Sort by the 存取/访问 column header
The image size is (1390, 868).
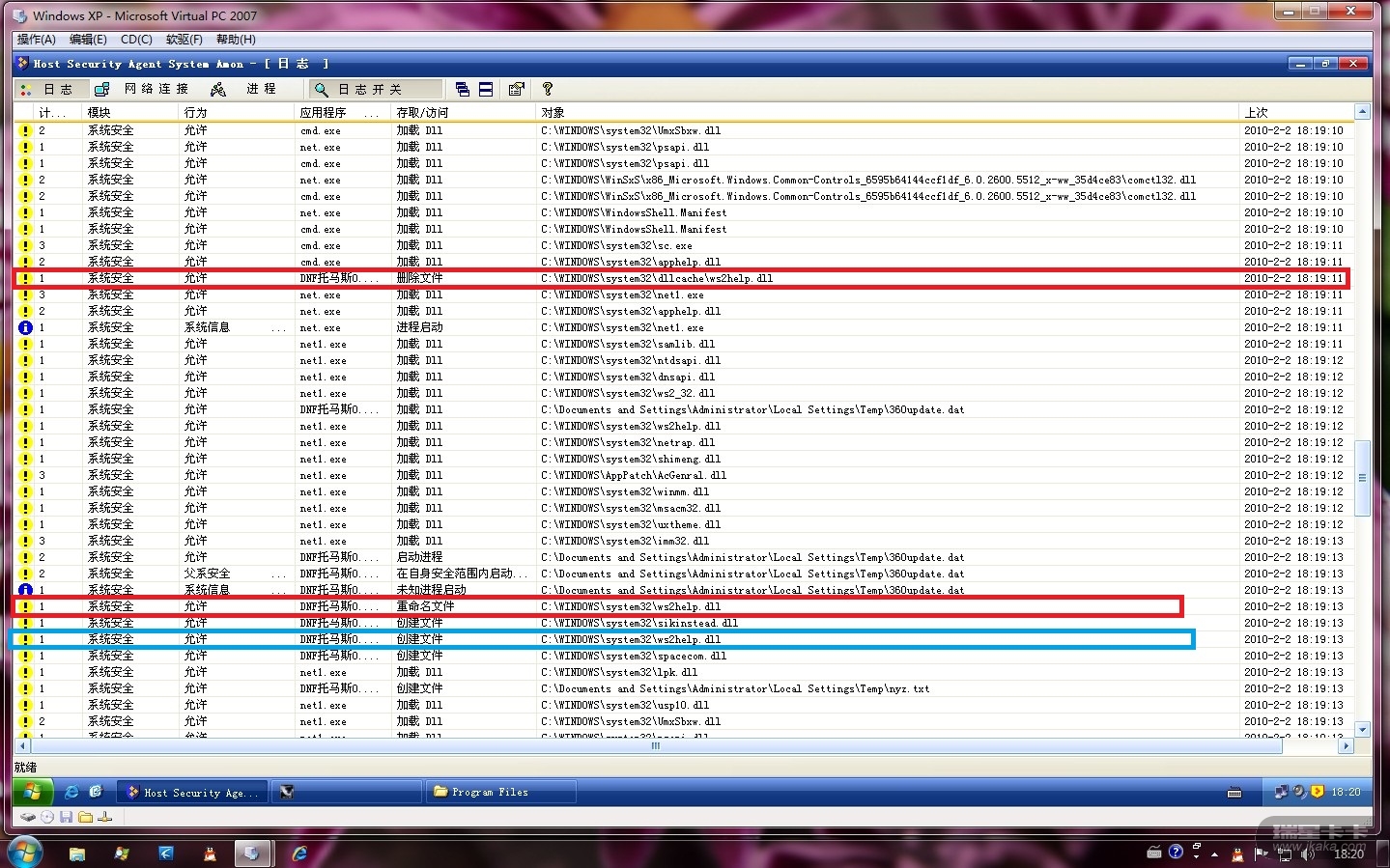tap(464, 113)
